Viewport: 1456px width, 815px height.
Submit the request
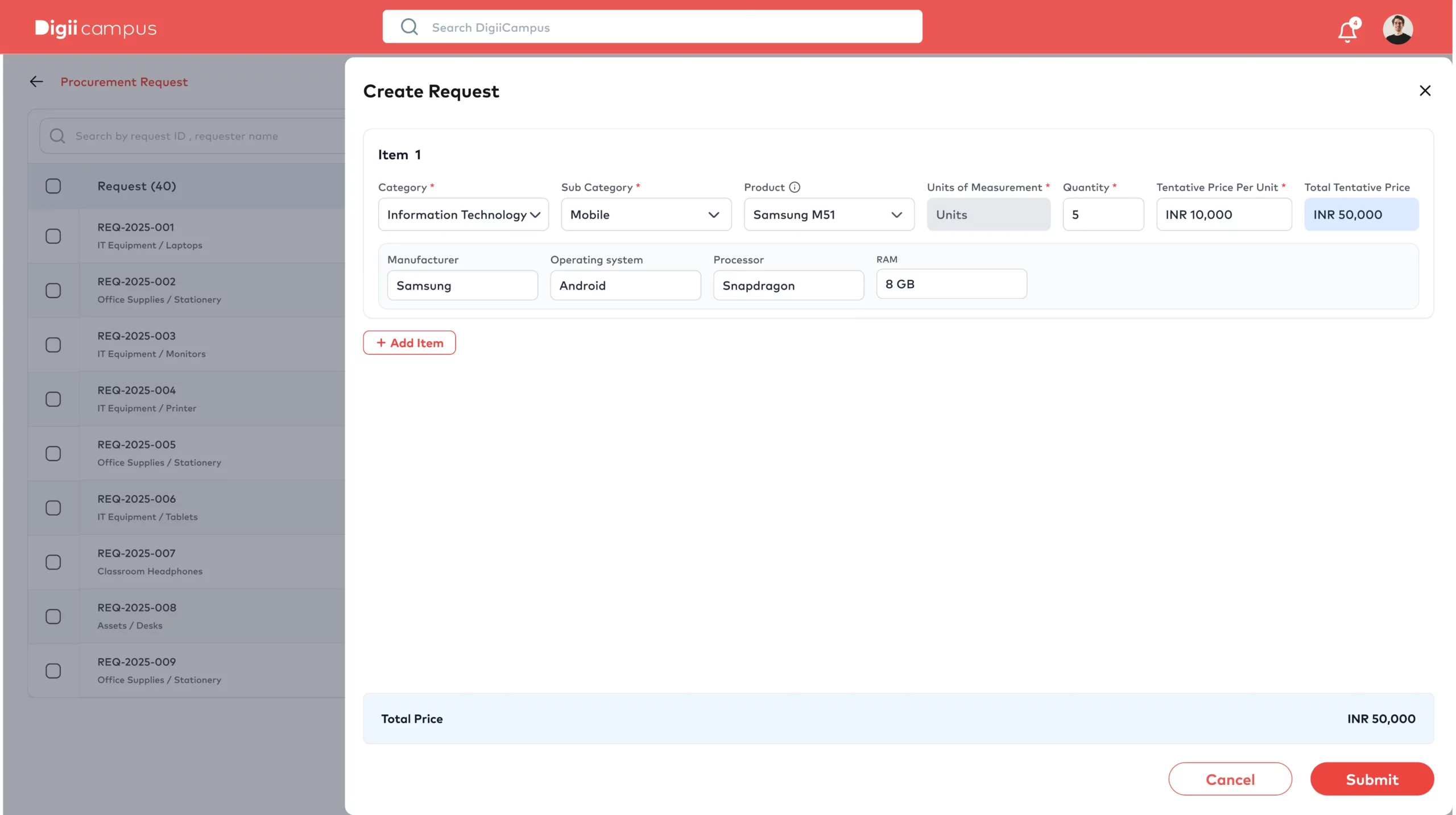(1371, 779)
